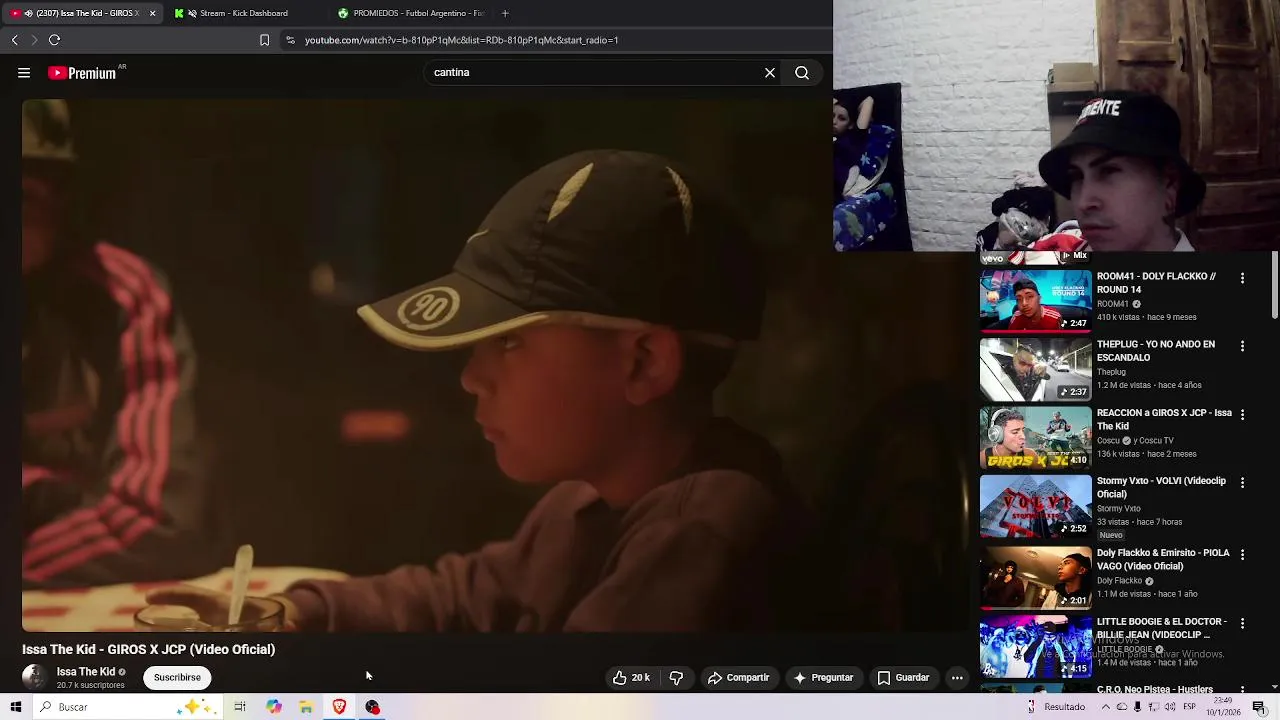1280x720 pixels.
Task: Open ROOM41 Doly Flackko Round 14 thumbnail
Action: [x=1035, y=300]
